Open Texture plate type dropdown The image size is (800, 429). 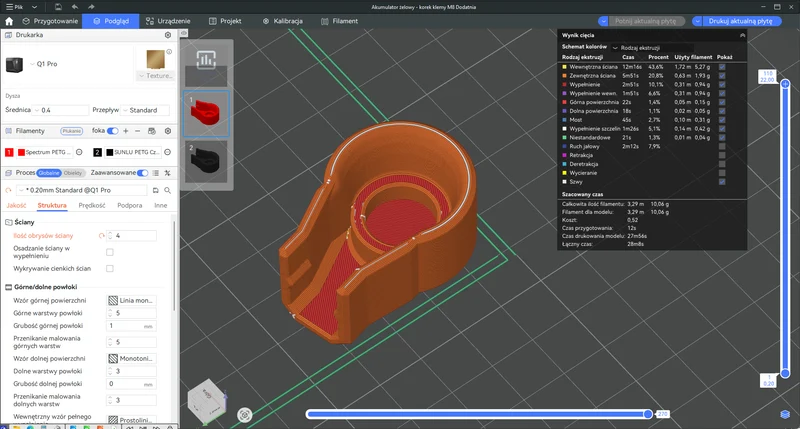click(x=156, y=76)
